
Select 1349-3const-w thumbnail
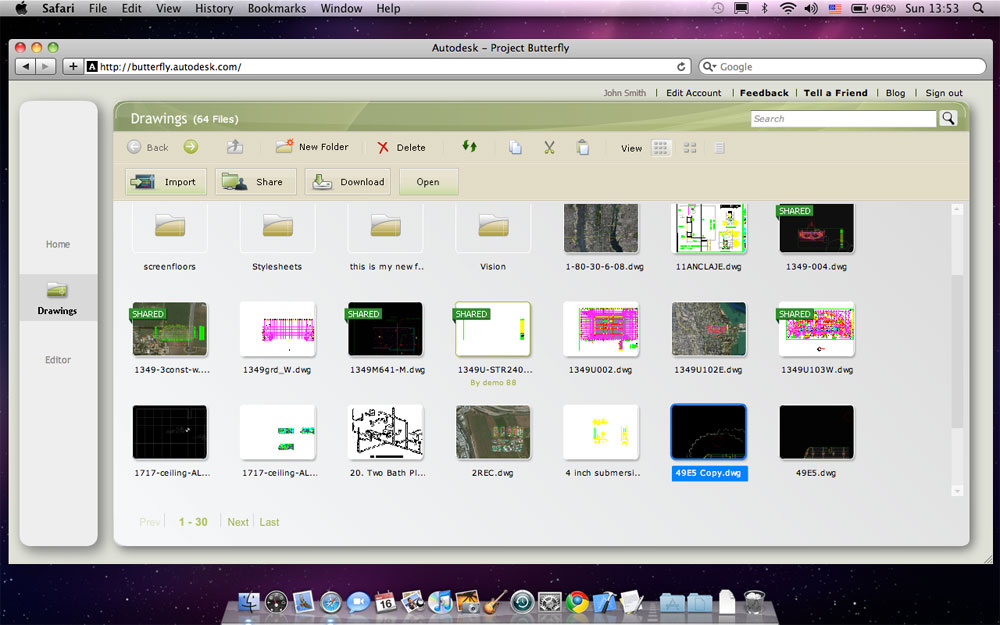170,329
